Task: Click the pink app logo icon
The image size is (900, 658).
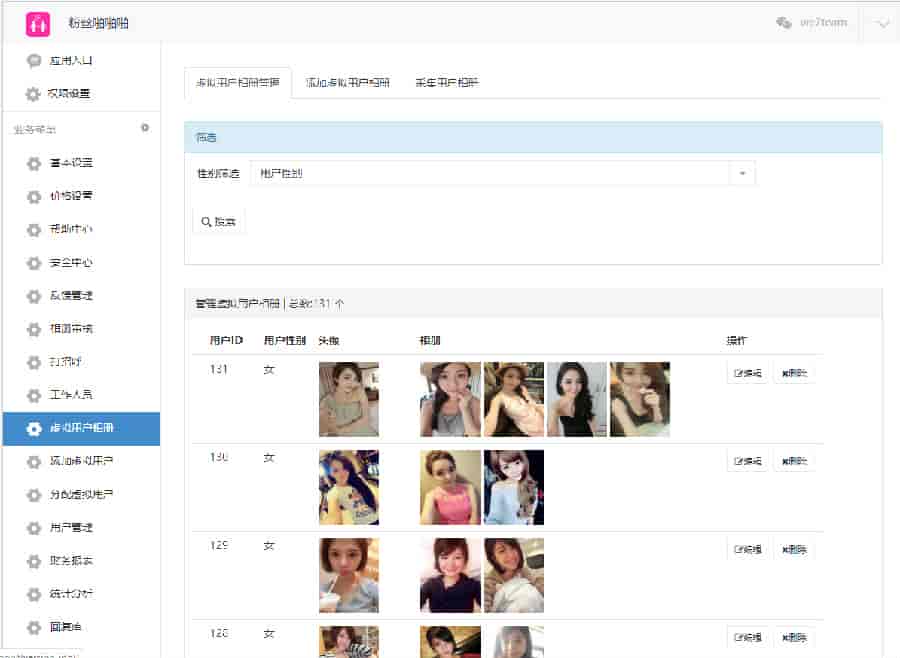Action: point(37,22)
